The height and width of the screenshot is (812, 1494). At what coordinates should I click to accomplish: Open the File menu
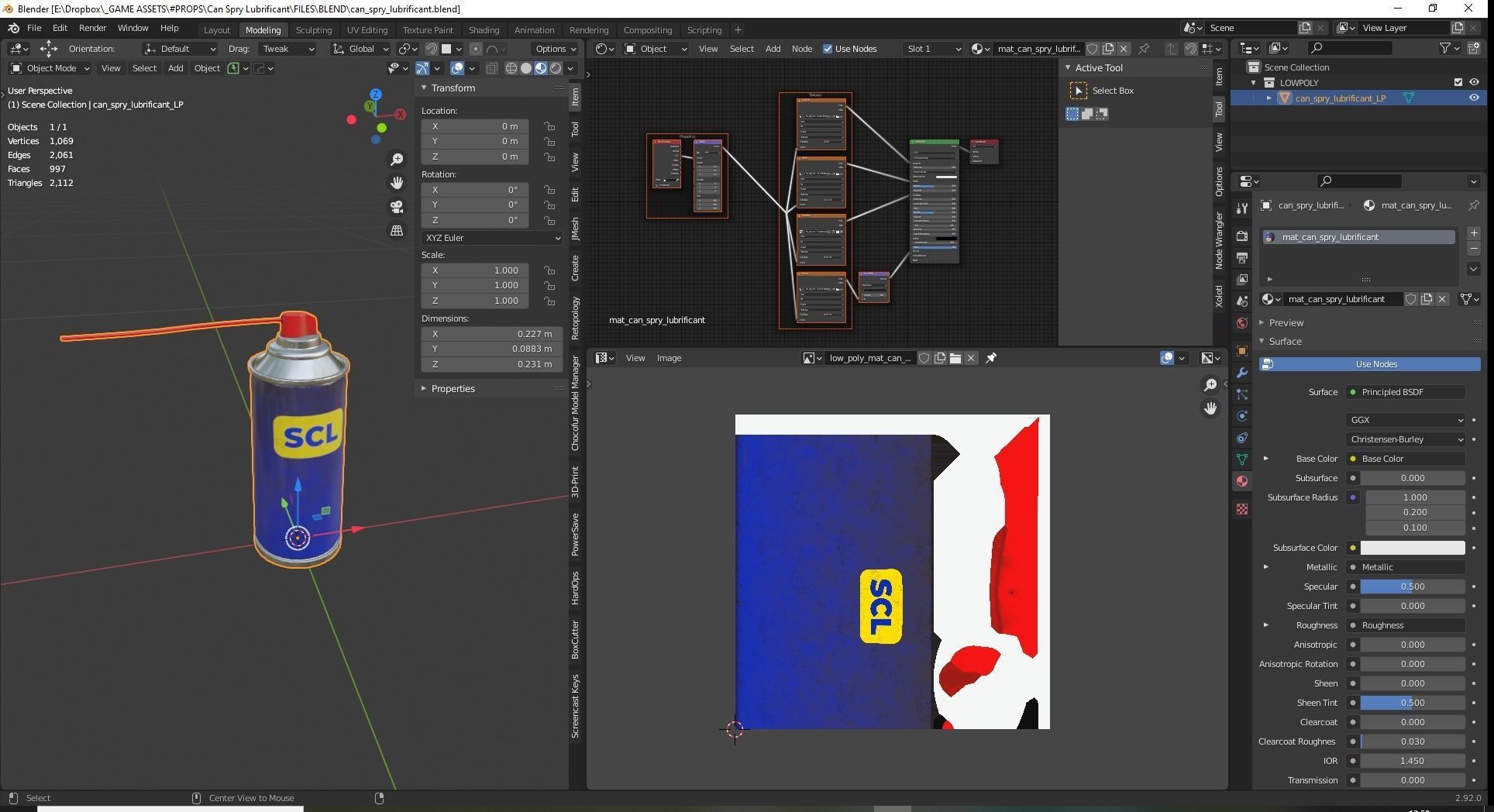(34, 28)
